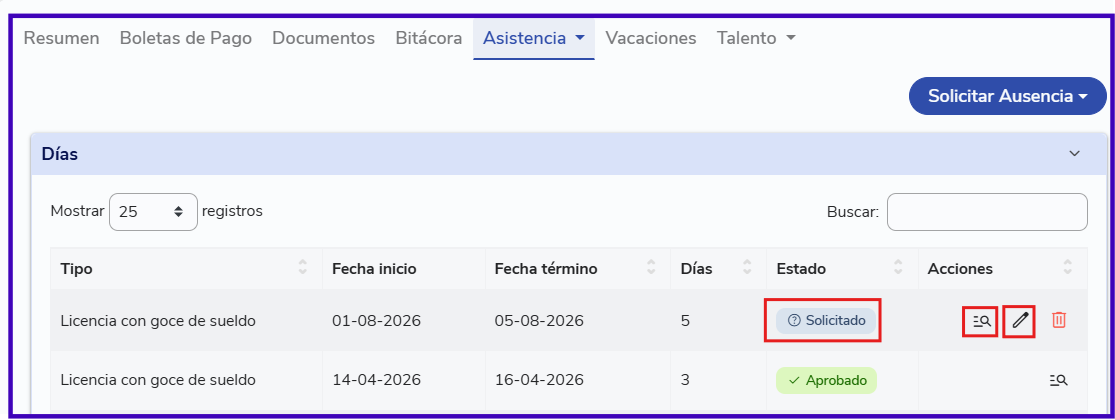View details of the Solicitado license row
This screenshot has width=1115, height=420.
981,321
